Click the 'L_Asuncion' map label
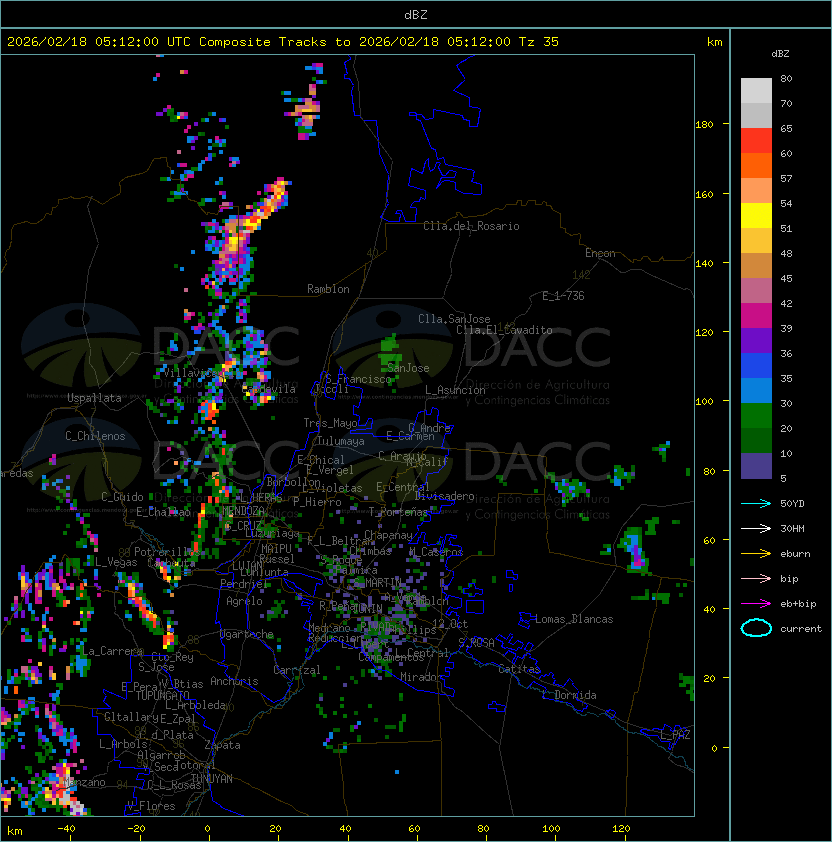The height and width of the screenshot is (842, 832). coord(455,390)
